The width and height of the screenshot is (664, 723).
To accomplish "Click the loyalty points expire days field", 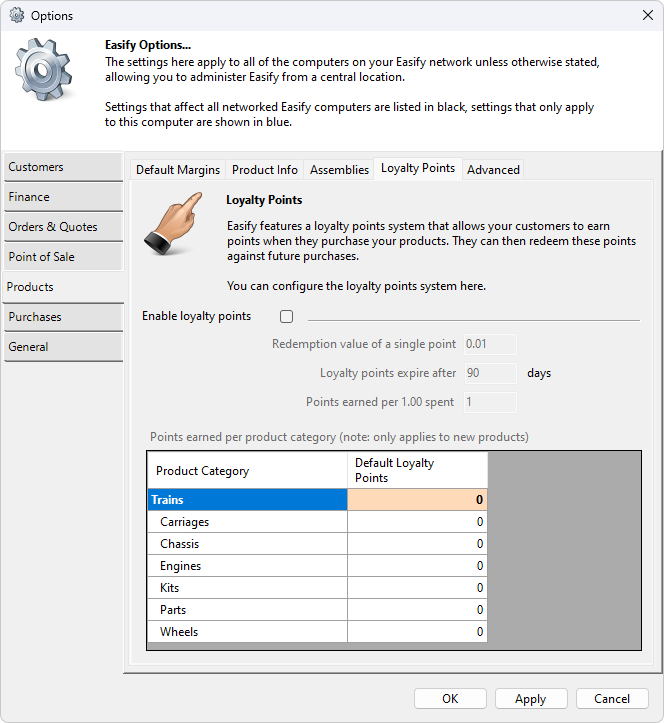I will pos(490,373).
